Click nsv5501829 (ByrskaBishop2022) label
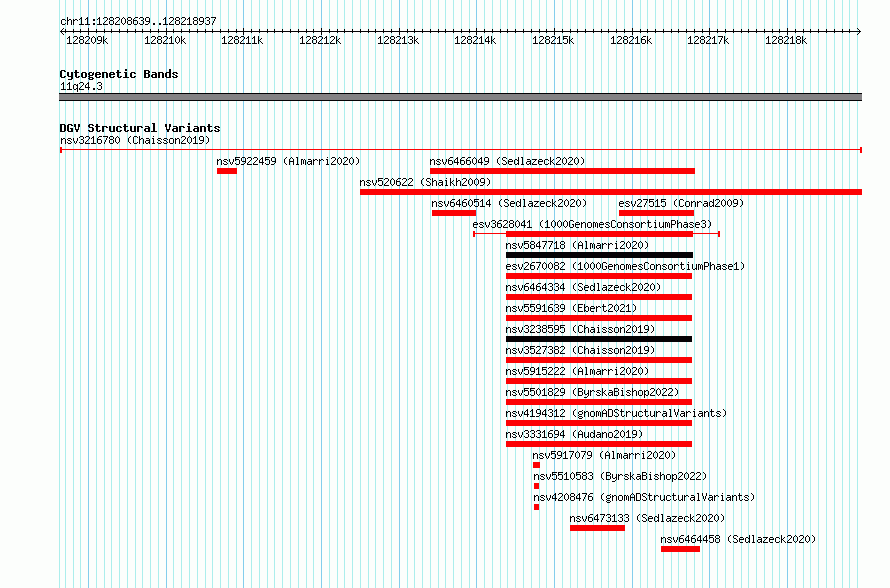This screenshot has width=890, height=588. pos(592,392)
